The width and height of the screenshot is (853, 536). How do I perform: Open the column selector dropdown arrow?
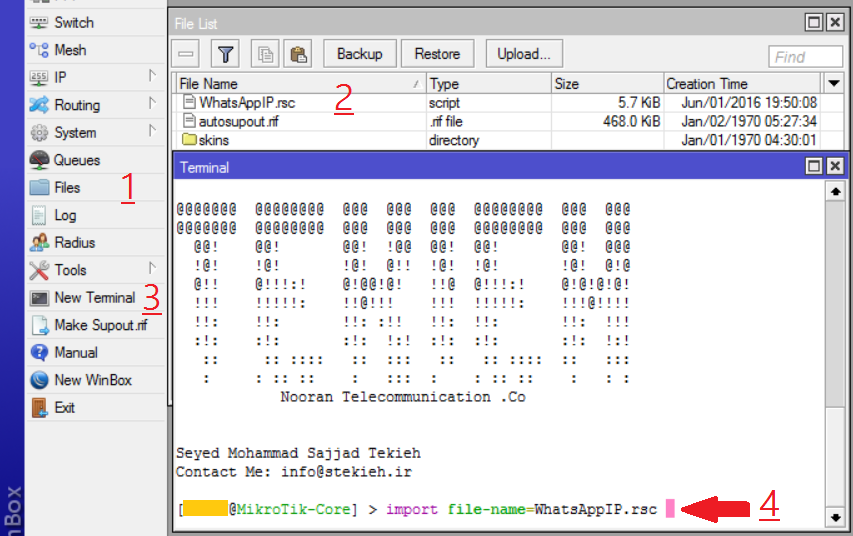pos(834,84)
